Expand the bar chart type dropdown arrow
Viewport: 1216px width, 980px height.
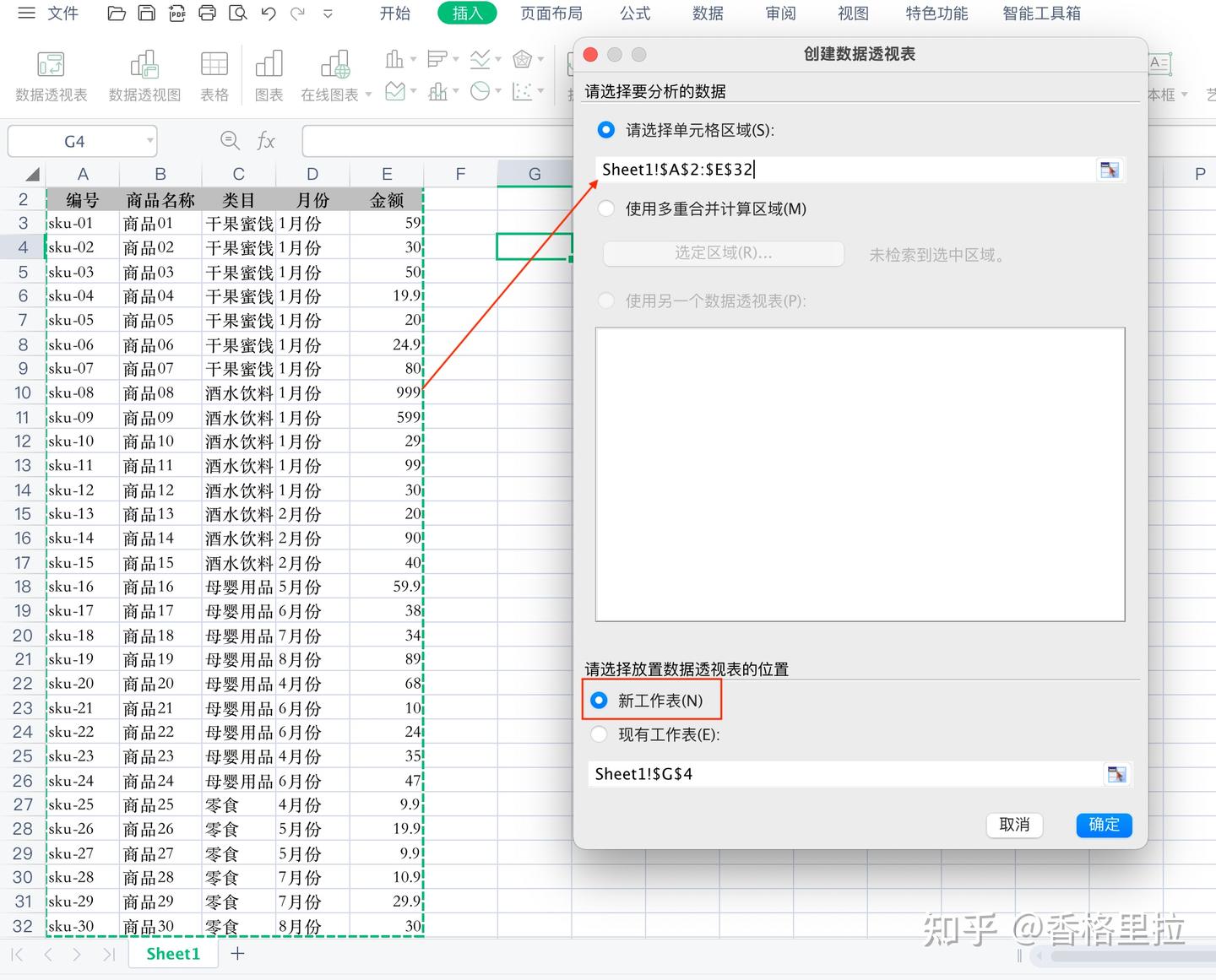coord(456,59)
